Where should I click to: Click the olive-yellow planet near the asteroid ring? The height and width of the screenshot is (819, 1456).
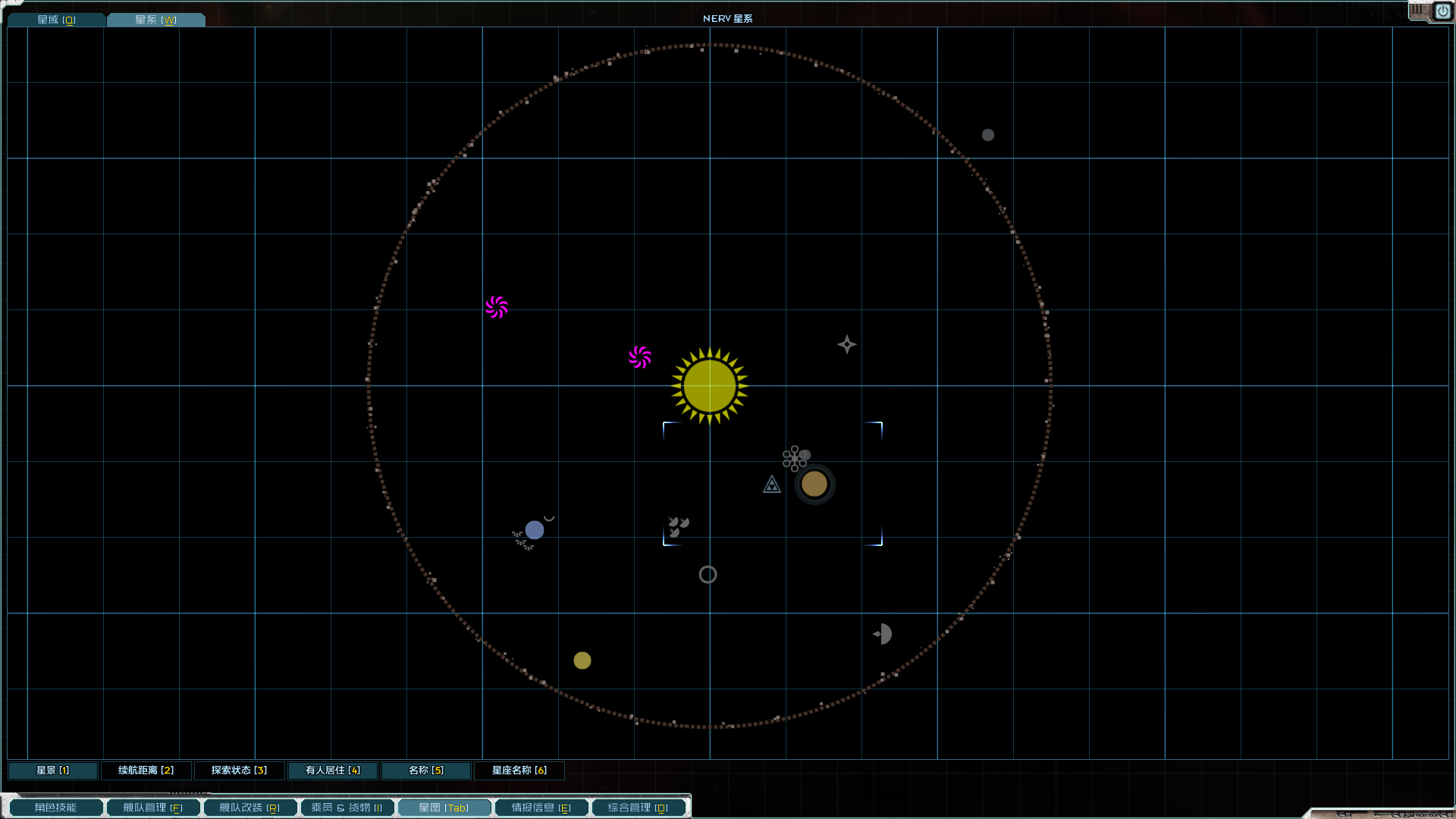coord(582,661)
